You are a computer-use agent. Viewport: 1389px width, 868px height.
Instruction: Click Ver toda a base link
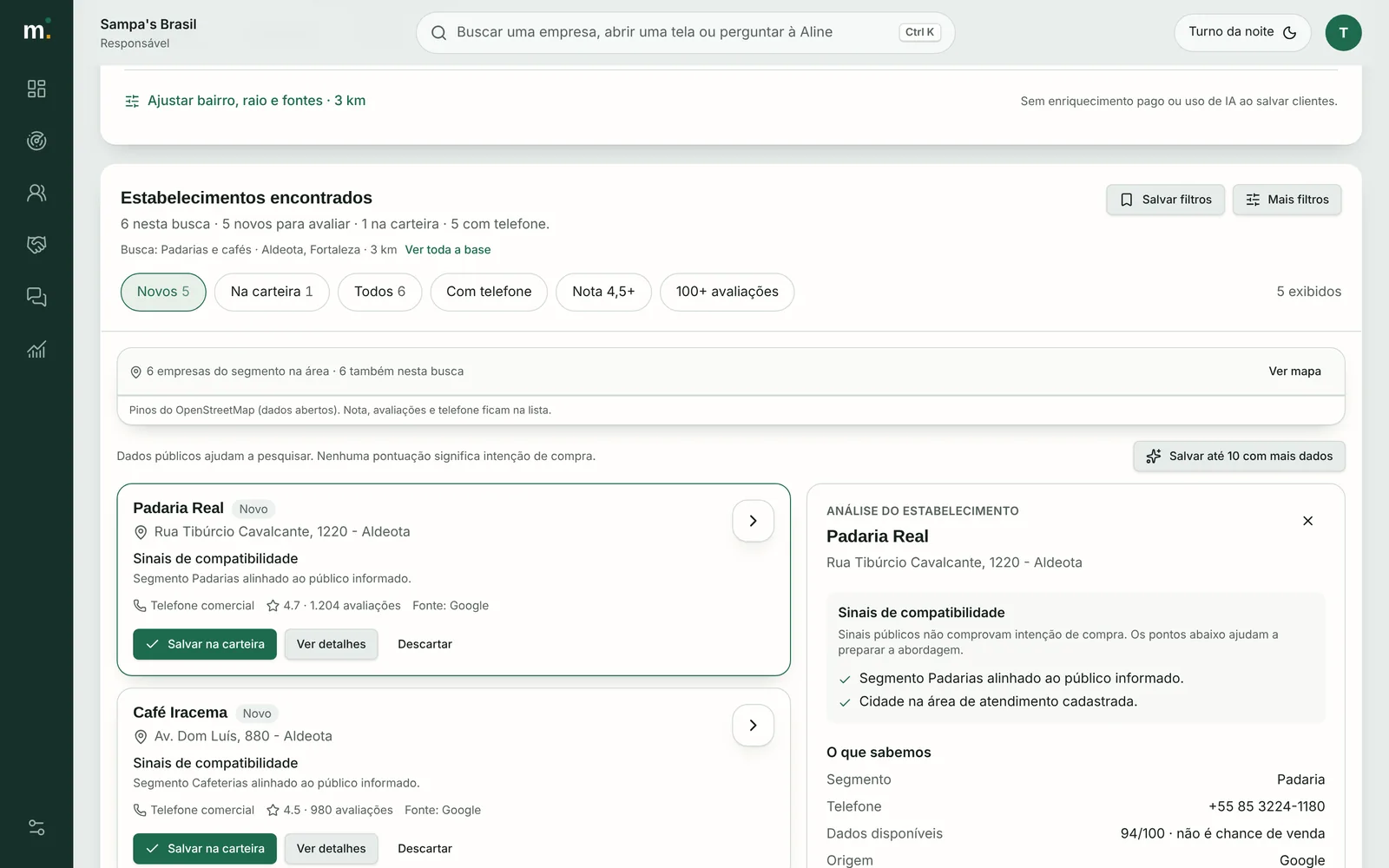(448, 250)
